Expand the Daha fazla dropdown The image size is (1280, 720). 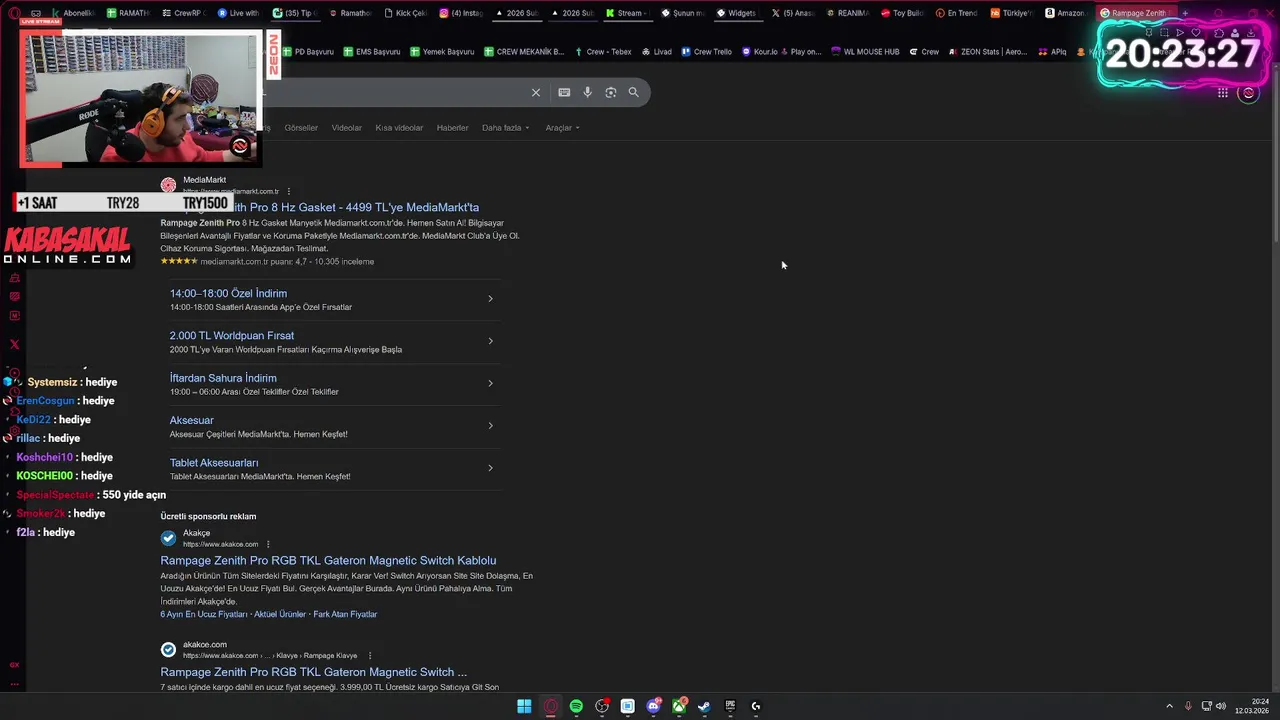tap(505, 128)
